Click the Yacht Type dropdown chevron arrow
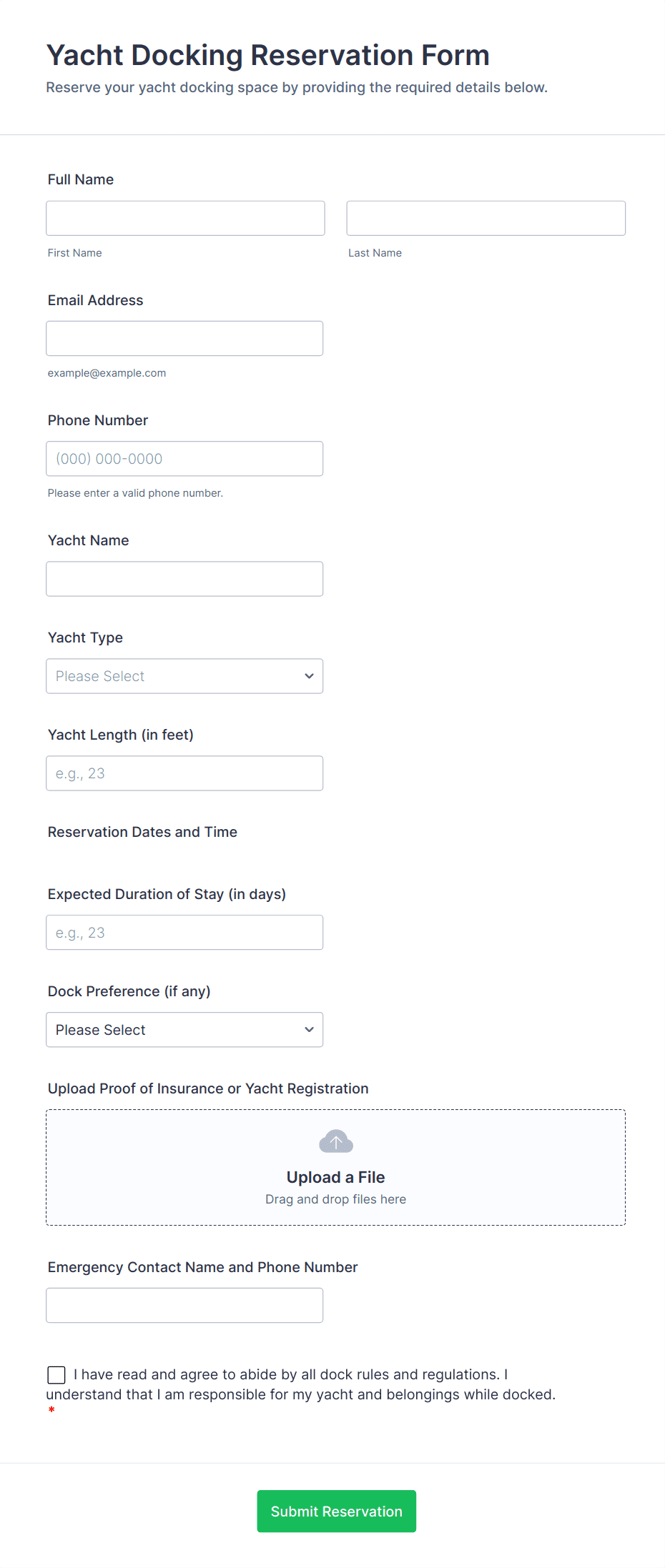The image size is (665, 1568). (x=309, y=676)
